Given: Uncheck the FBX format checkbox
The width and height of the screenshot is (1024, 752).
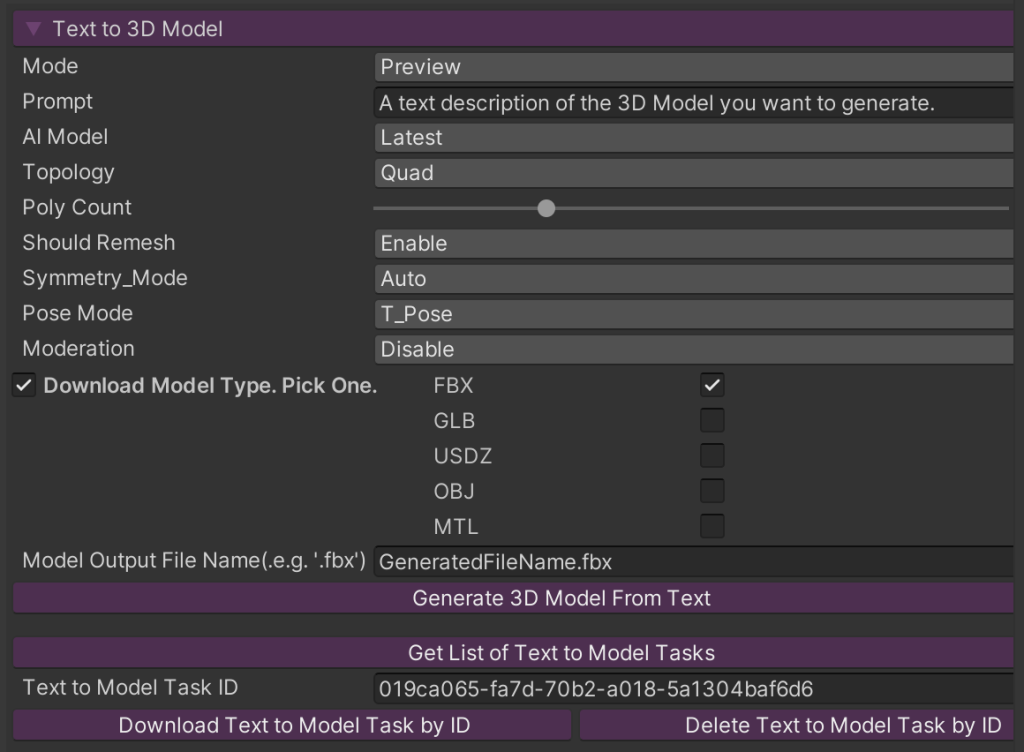Looking at the screenshot, I should (712, 385).
